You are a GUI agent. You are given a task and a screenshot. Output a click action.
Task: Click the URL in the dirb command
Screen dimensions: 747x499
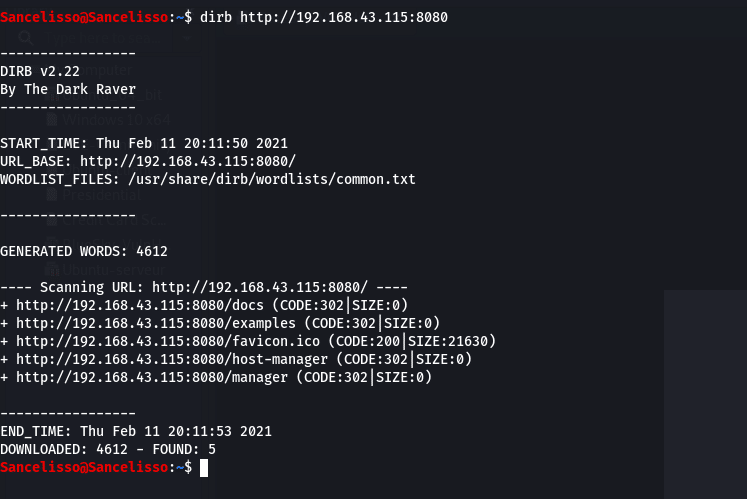(344, 18)
